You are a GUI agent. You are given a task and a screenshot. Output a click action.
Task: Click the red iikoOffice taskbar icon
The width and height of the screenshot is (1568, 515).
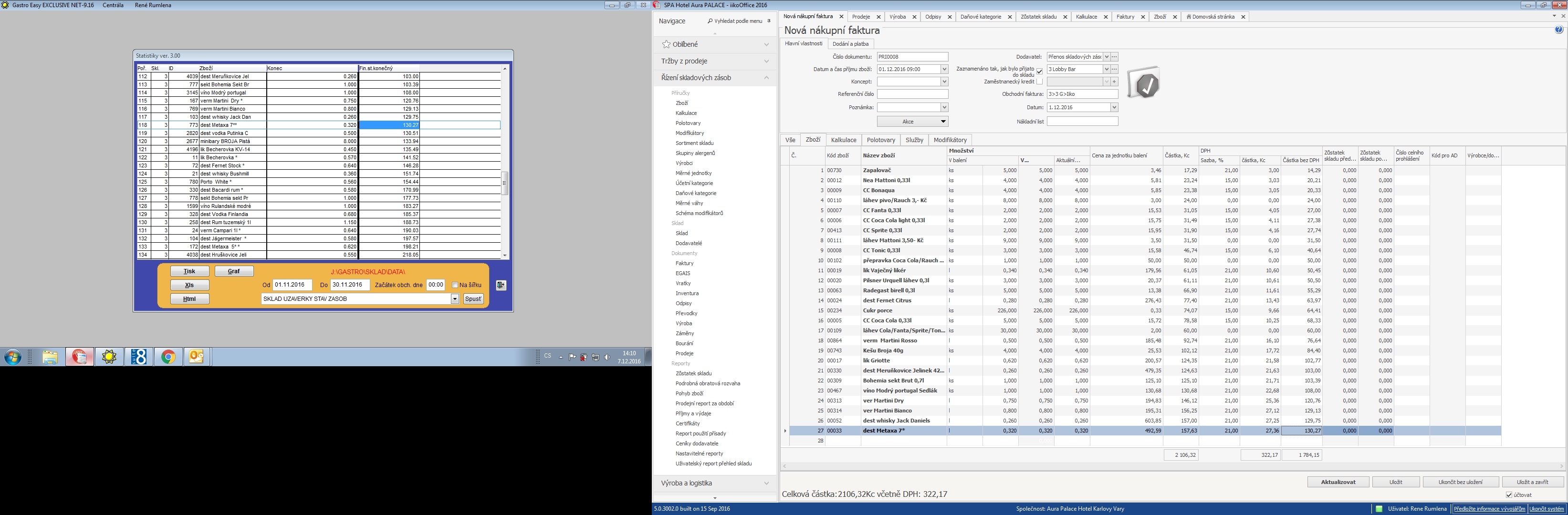(x=80, y=357)
